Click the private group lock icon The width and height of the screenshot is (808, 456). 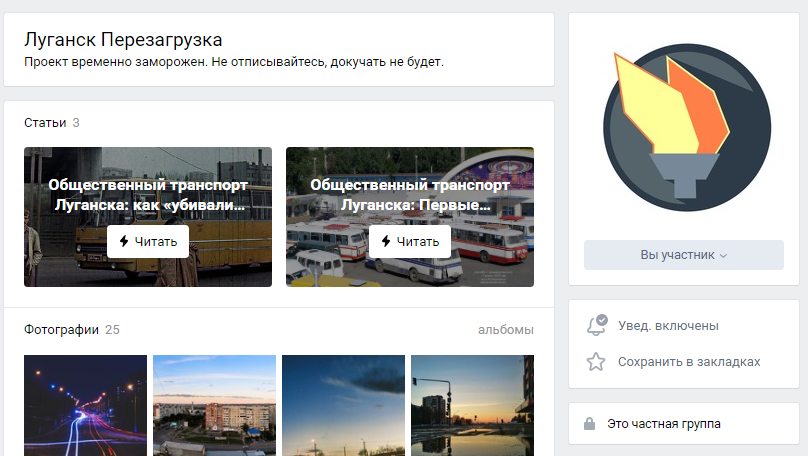tap(590, 424)
